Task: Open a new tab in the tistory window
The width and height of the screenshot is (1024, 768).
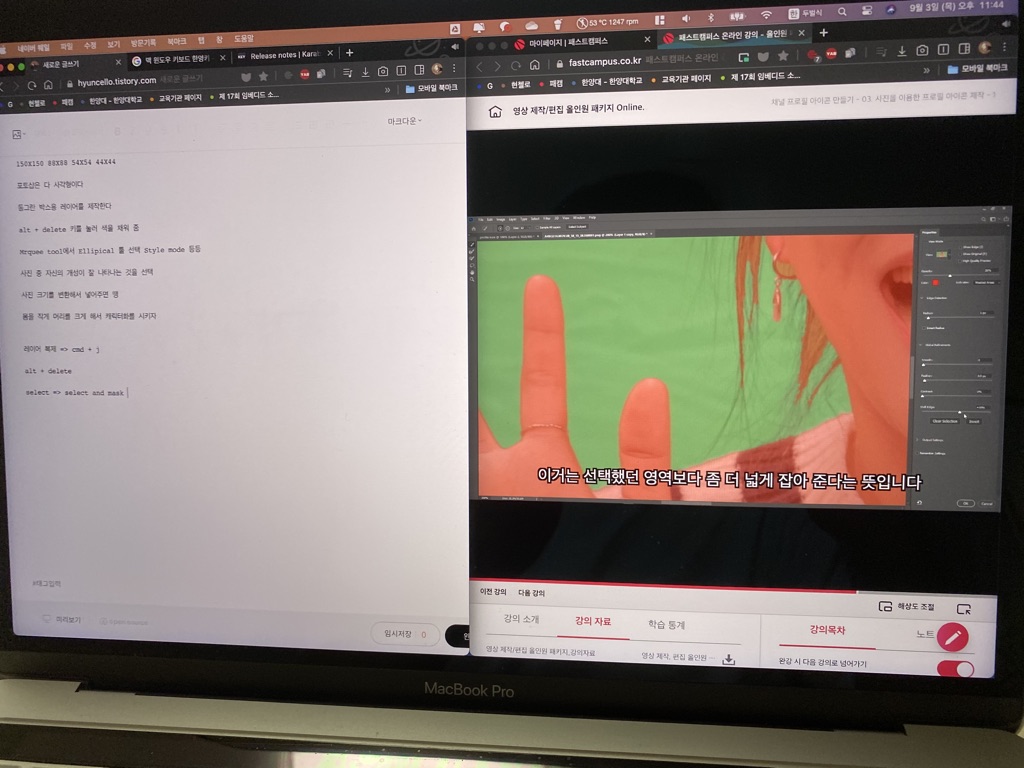Action: pyautogui.click(x=349, y=53)
